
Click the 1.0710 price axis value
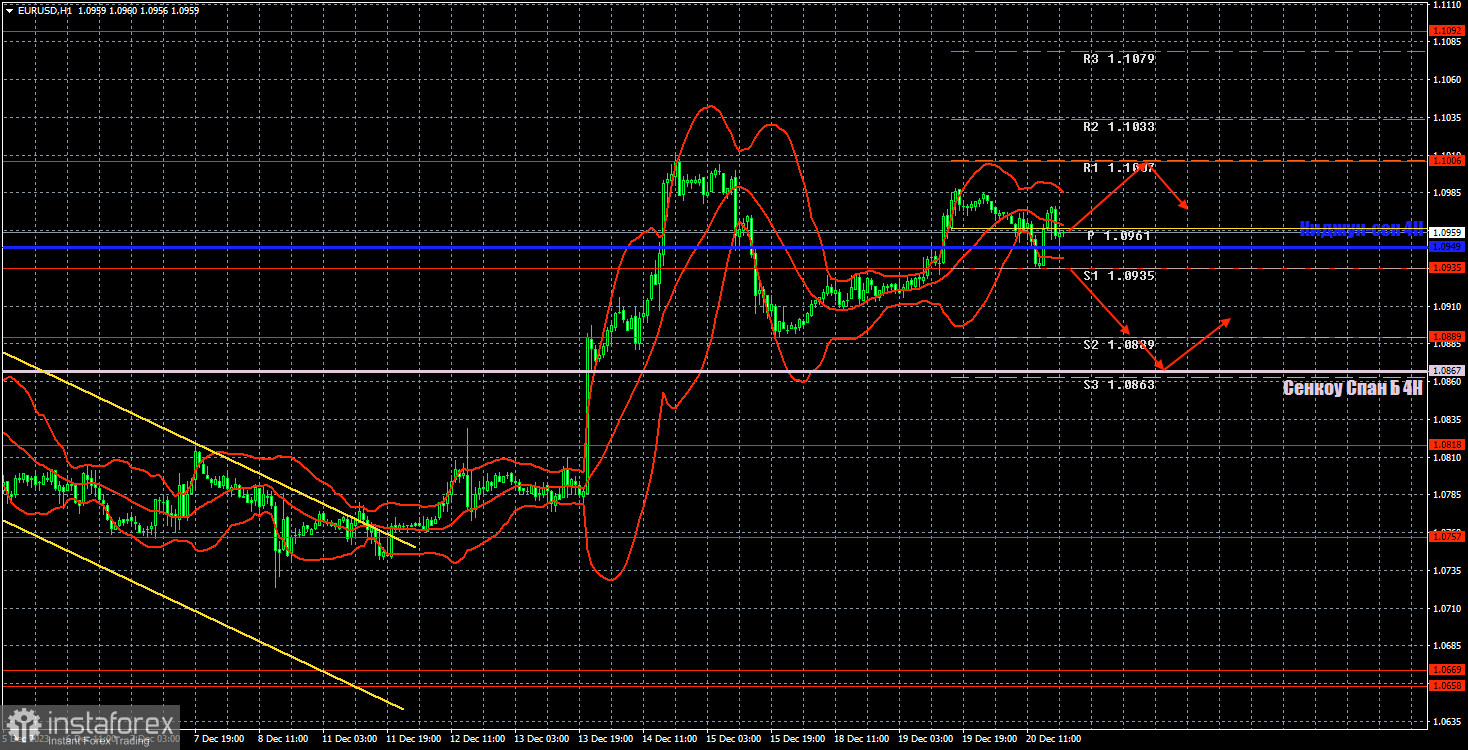click(x=1448, y=607)
